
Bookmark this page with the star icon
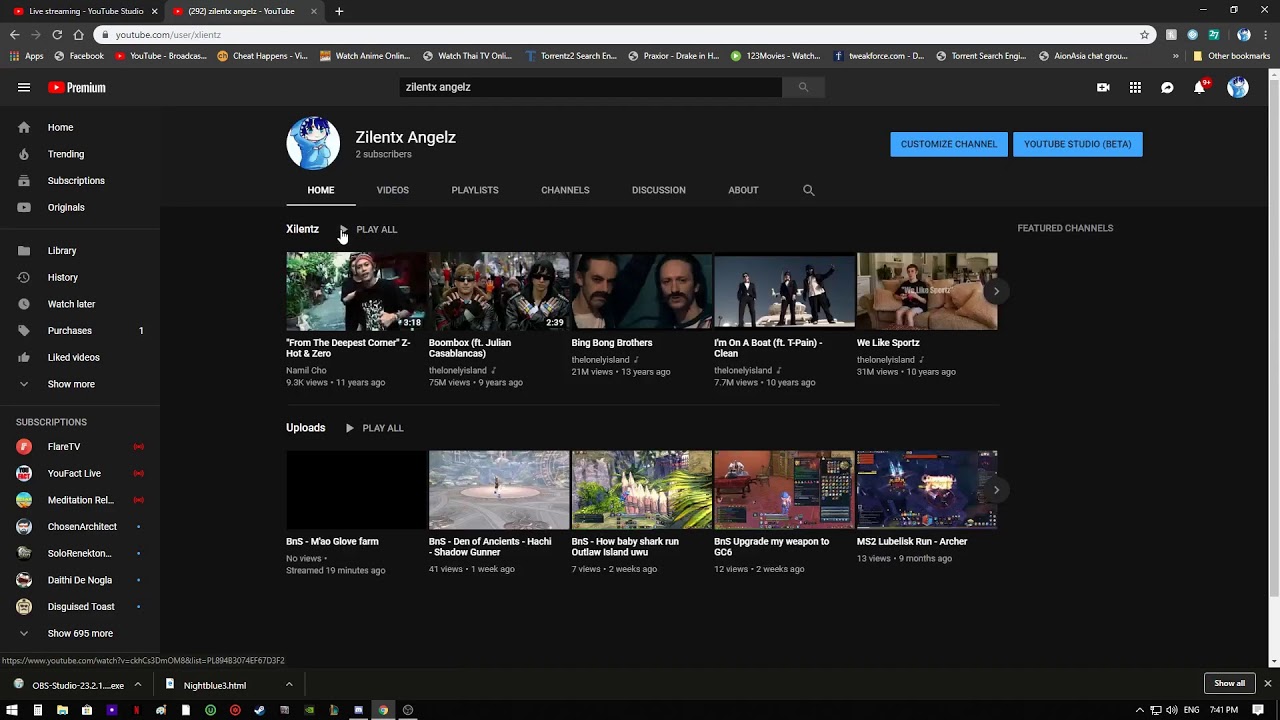pos(1145,35)
